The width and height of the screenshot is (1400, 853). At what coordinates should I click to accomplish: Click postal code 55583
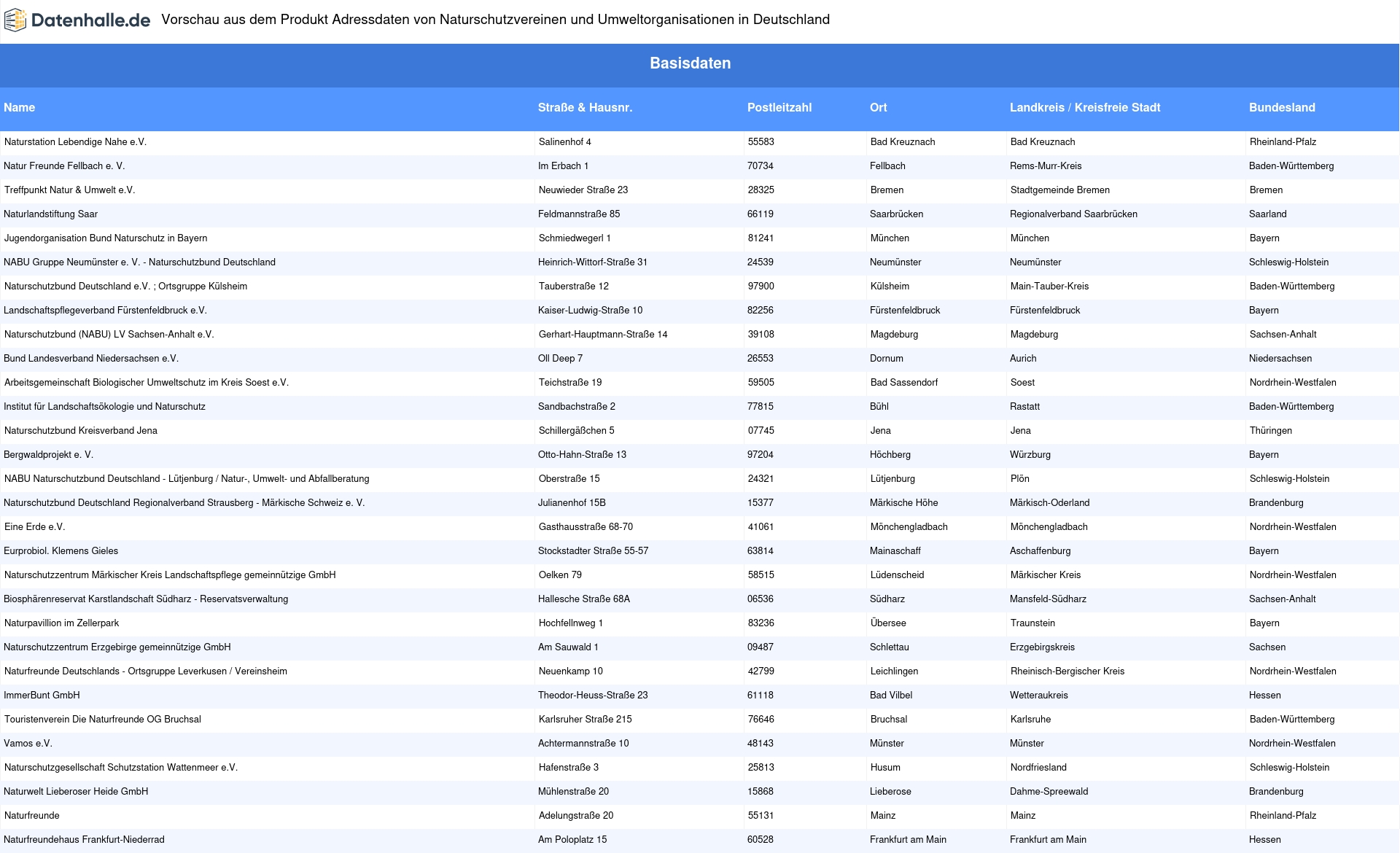[x=761, y=142]
